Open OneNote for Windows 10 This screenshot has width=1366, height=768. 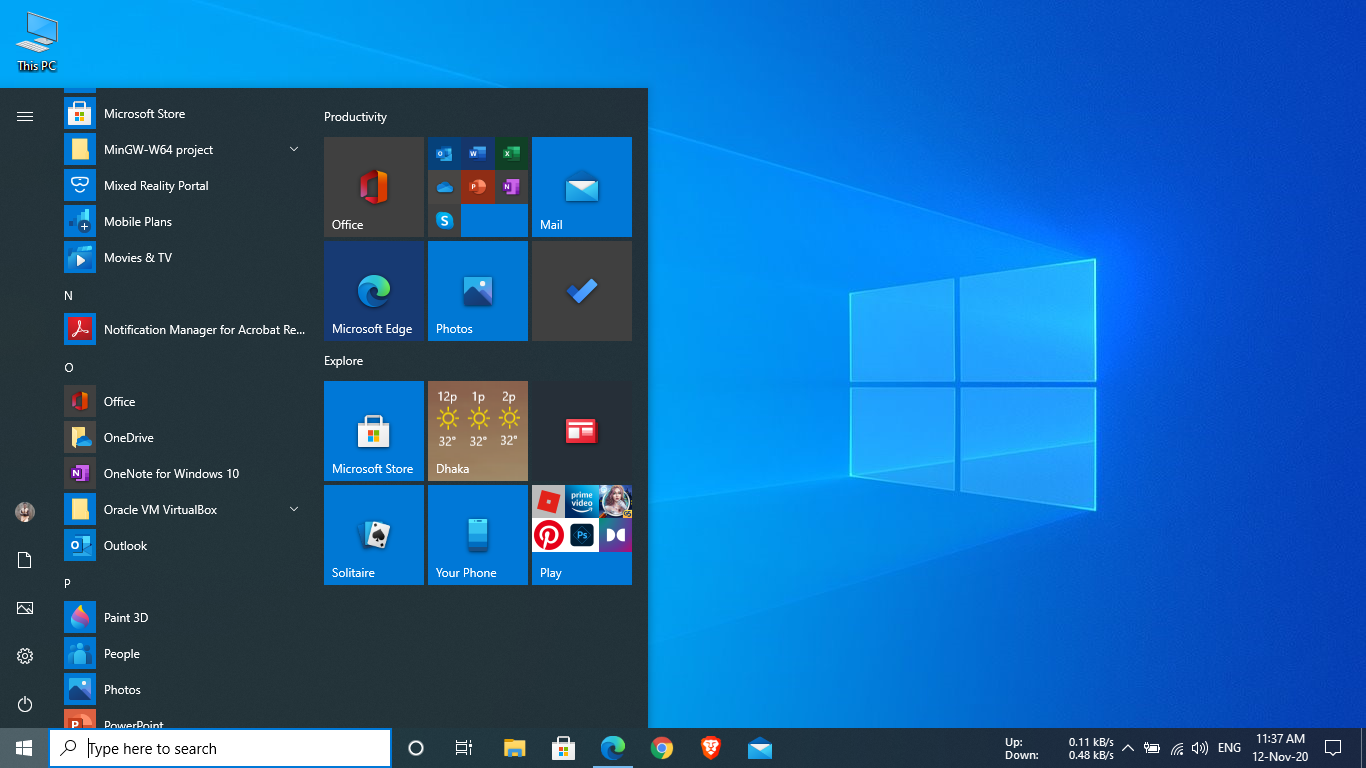point(184,474)
